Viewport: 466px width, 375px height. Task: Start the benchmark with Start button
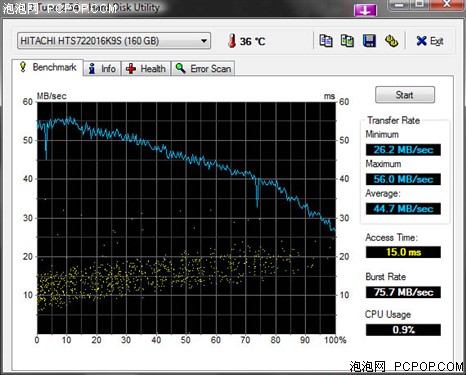[405, 95]
